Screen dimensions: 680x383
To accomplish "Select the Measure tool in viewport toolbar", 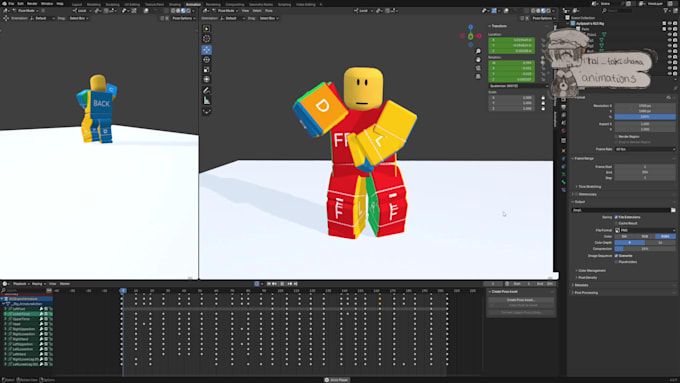I will pyautogui.click(x=206, y=101).
